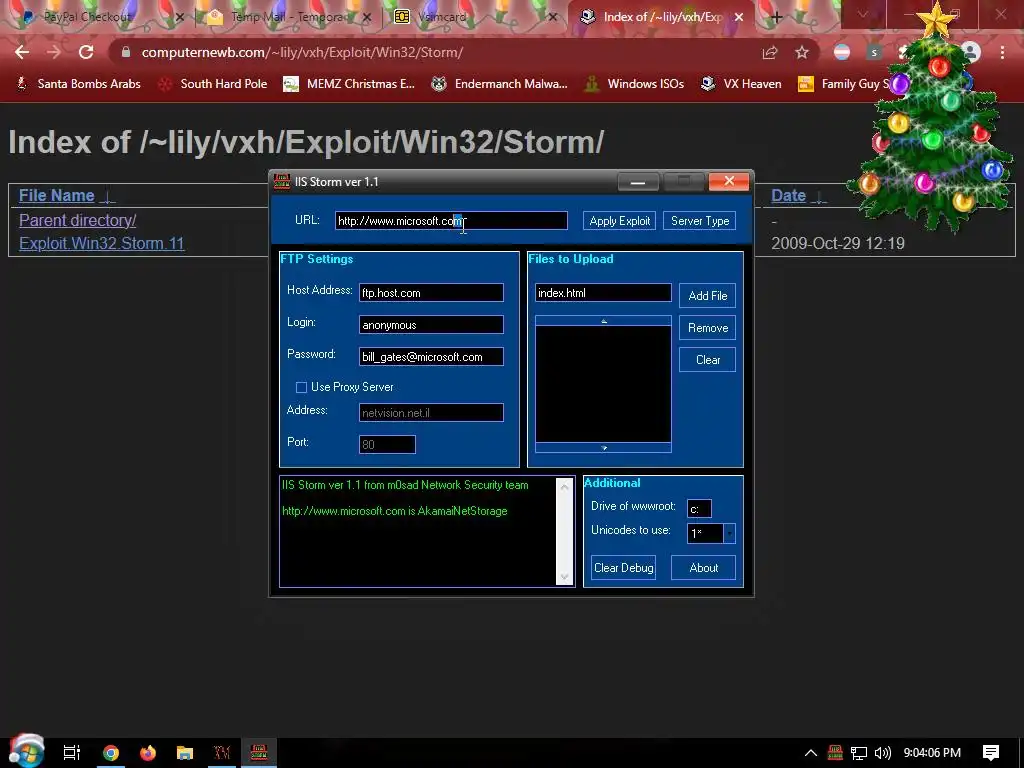
Task: Open Santa Bombs Arabs bookmark
Action: click(x=78, y=84)
